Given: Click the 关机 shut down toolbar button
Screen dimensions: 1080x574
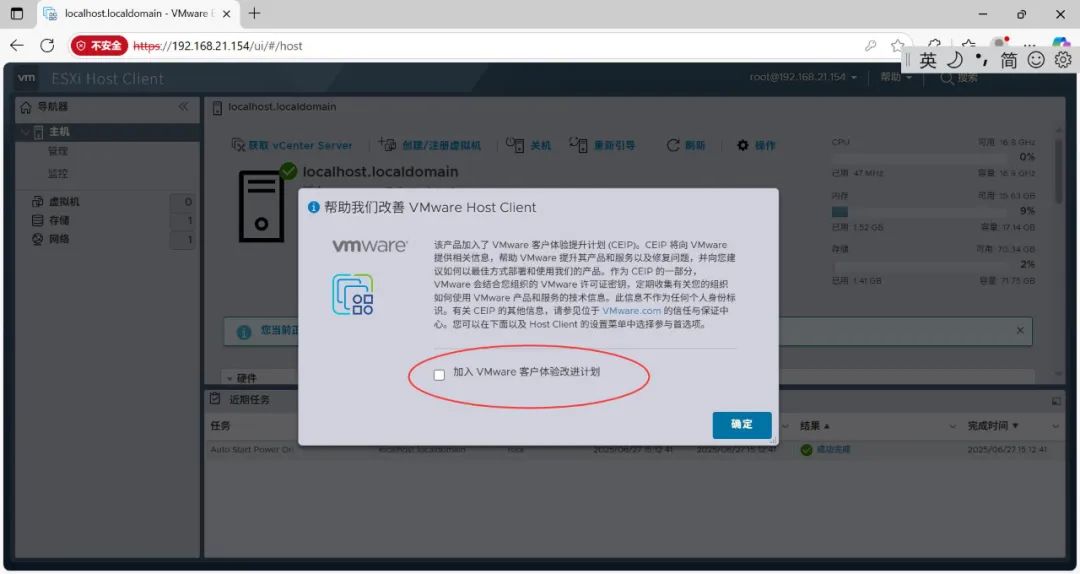Looking at the screenshot, I should click(529, 145).
